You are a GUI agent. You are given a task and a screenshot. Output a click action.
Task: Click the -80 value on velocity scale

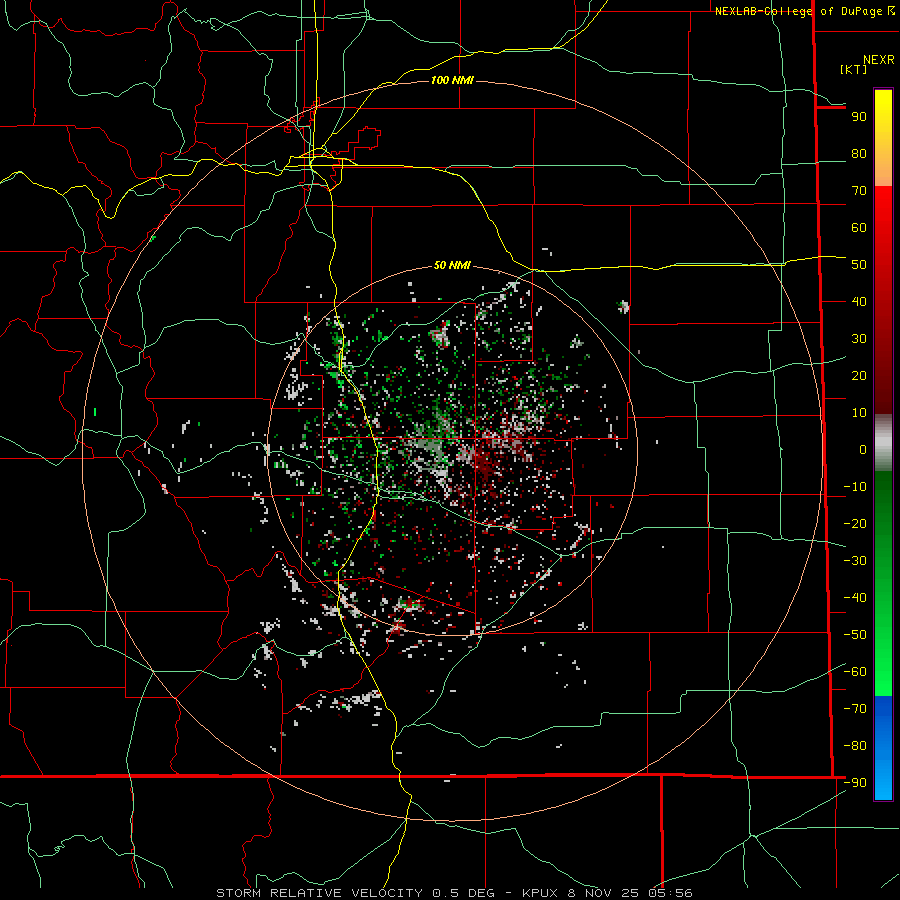pos(855,746)
